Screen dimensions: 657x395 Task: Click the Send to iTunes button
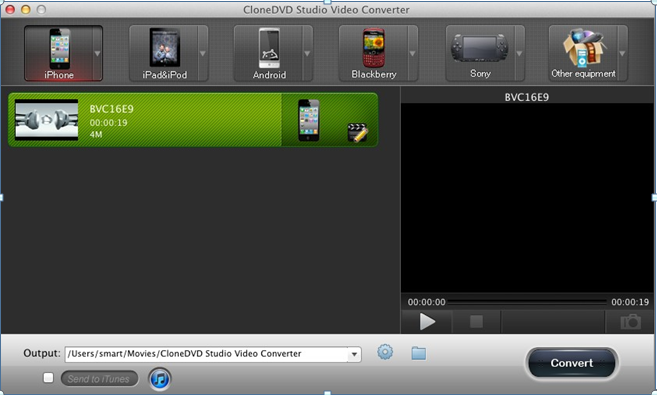pos(99,379)
